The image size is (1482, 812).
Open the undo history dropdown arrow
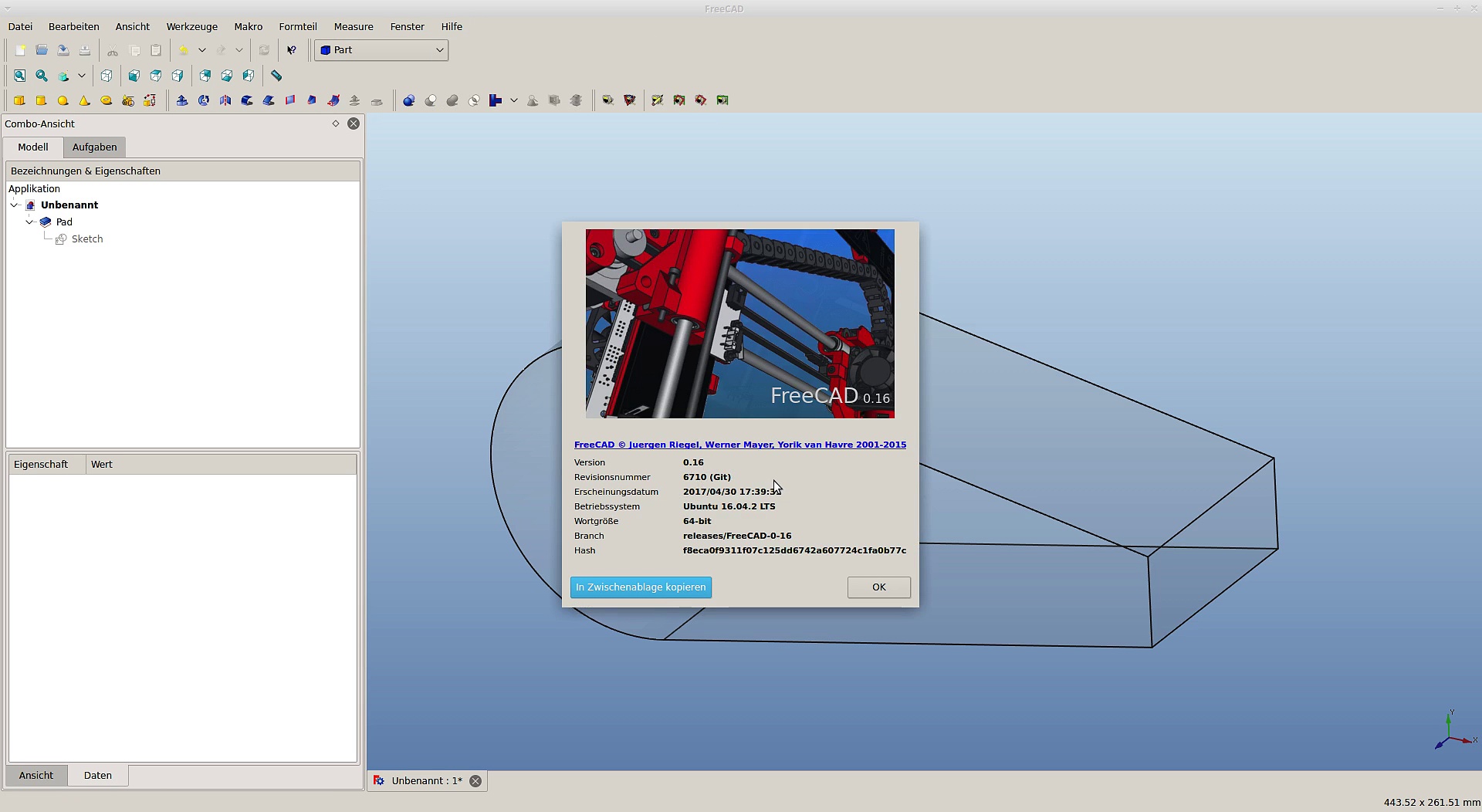pyautogui.click(x=201, y=50)
